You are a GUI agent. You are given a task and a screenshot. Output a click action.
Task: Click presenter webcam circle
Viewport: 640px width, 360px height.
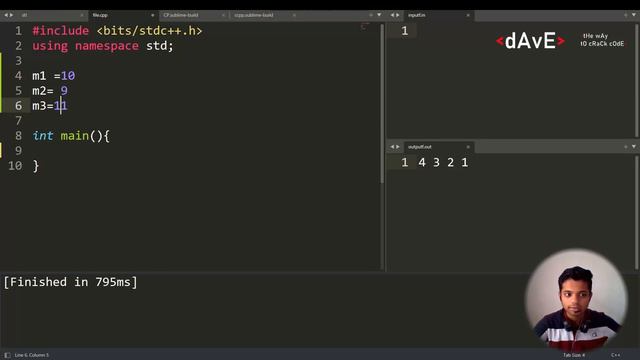pyautogui.click(x=576, y=300)
